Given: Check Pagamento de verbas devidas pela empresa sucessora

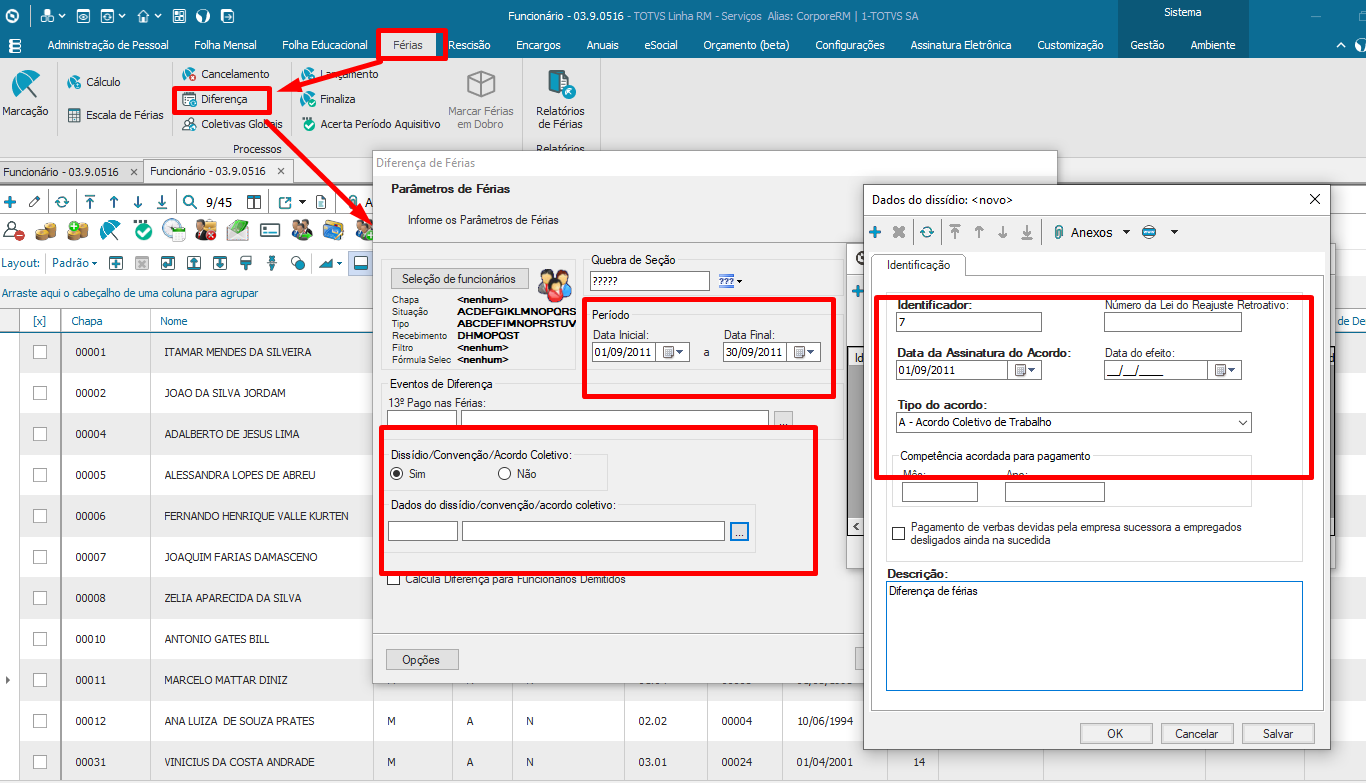Looking at the screenshot, I should pyautogui.click(x=899, y=533).
